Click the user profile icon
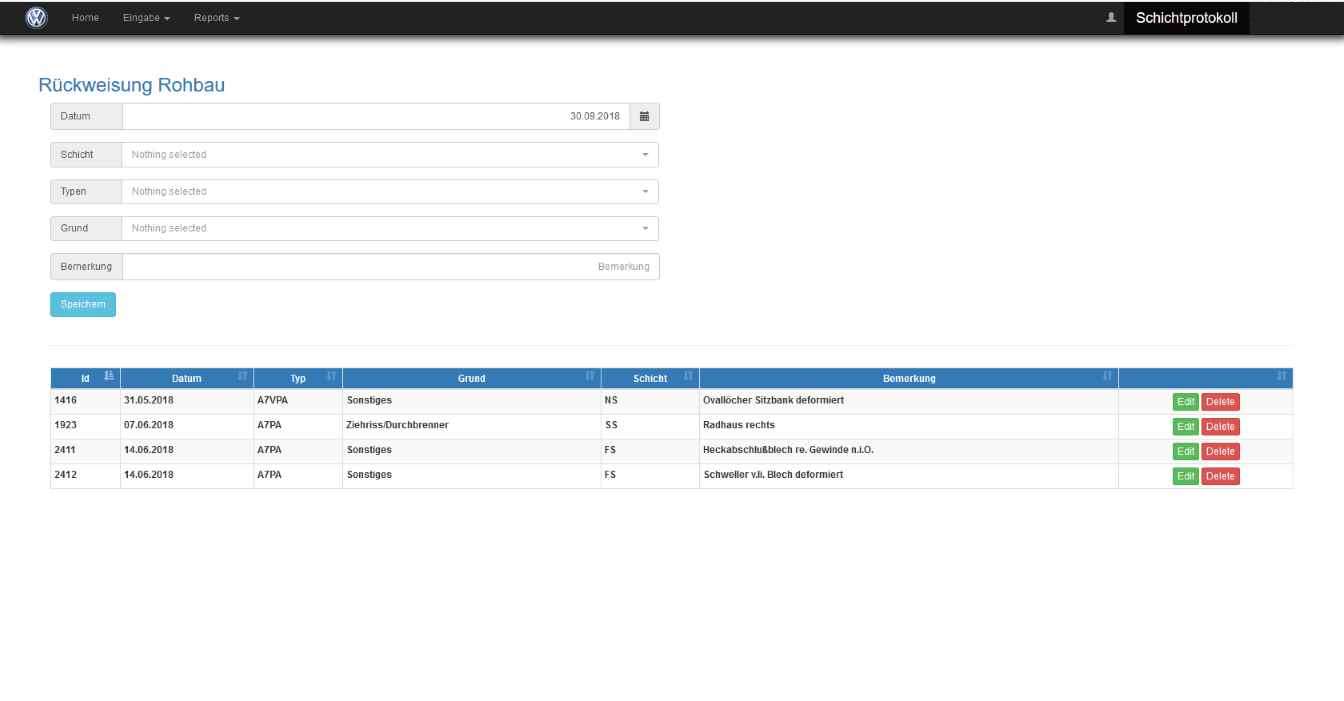This screenshot has width=1344, height=701. pos(1111,18)
